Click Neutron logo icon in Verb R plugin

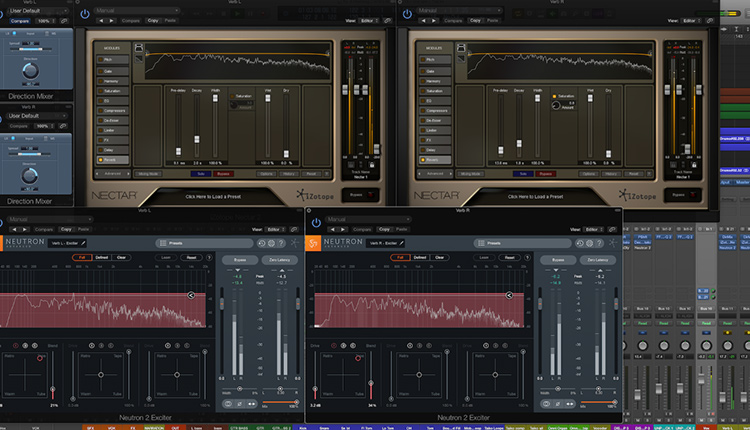click(313, 243)
